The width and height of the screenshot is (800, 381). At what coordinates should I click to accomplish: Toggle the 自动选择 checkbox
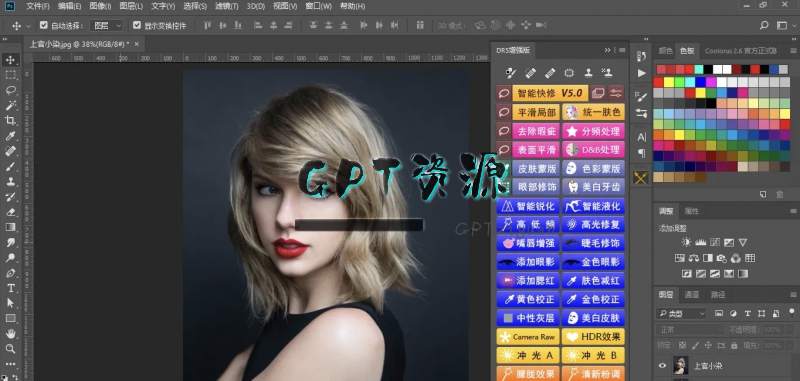43,25
